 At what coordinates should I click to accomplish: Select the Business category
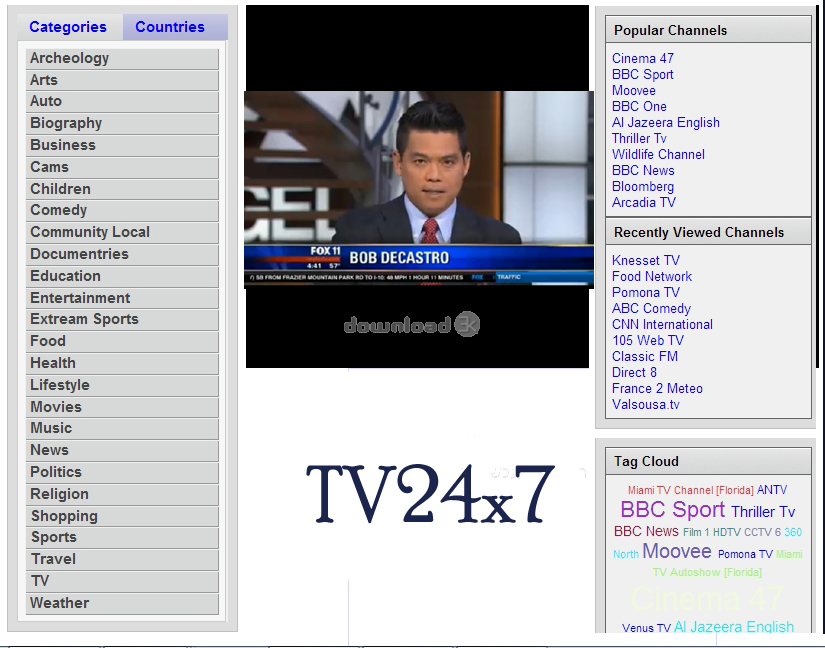tap(122, 145)
